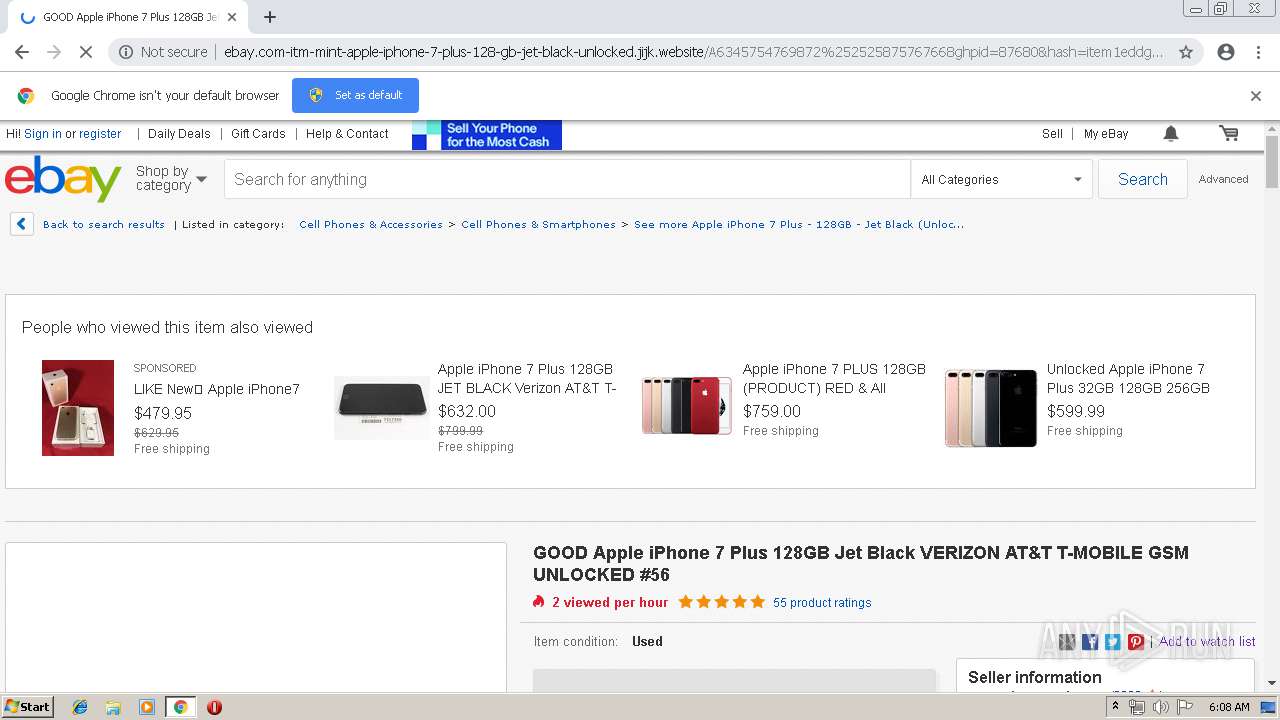Click the Sell menu item

(x=1052, y=134)
